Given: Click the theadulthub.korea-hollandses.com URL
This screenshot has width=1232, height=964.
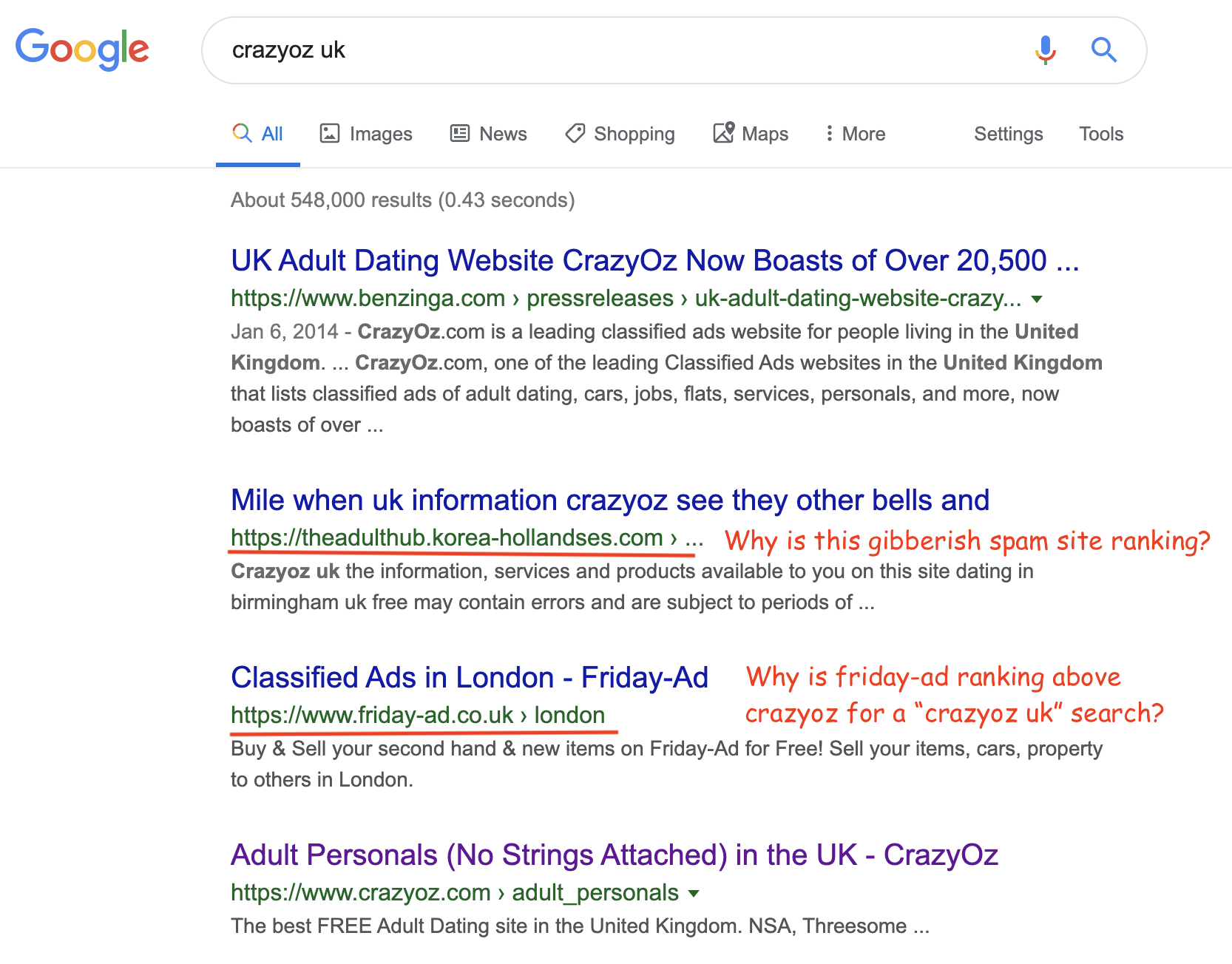Looking at the screenshot, I should pyautogui.click(x=467, y=538).
